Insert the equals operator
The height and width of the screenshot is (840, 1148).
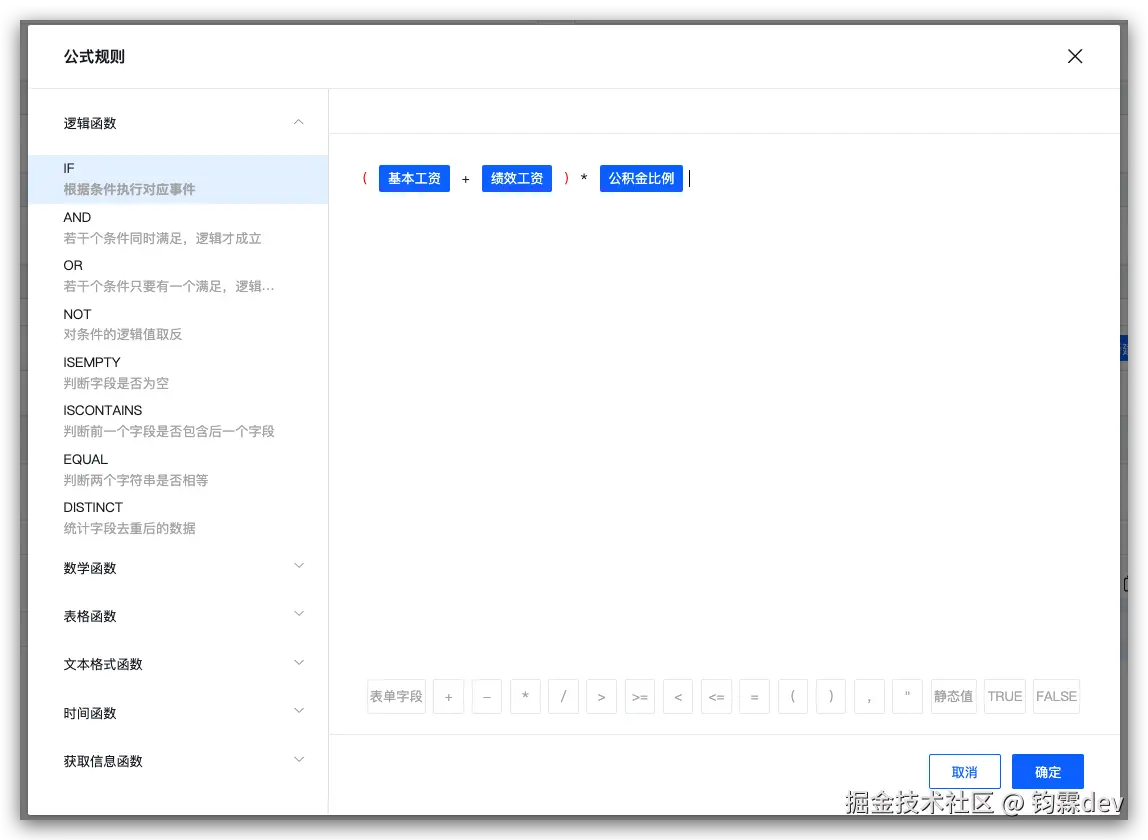click(754, 696)
